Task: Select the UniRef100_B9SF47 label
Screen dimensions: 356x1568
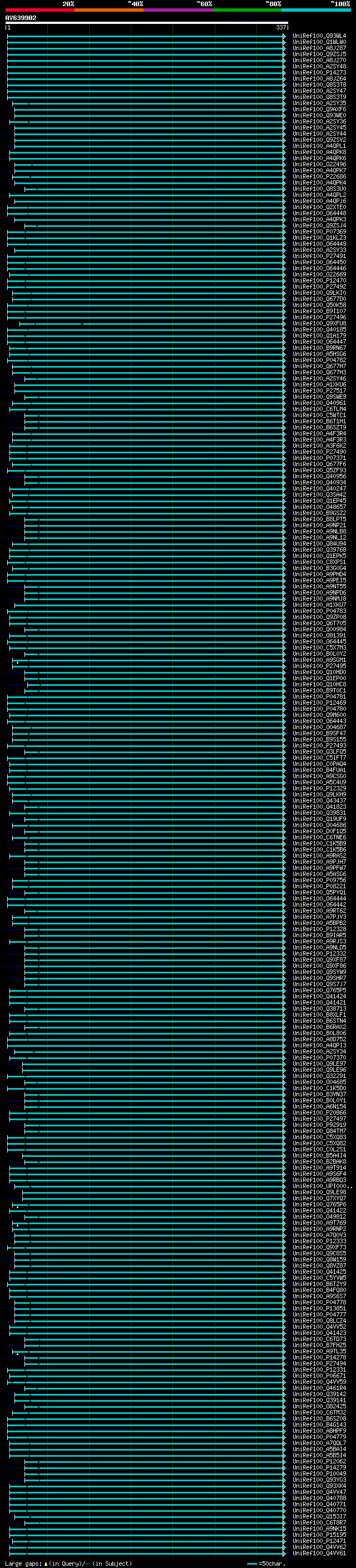Action: pos(319,734)
